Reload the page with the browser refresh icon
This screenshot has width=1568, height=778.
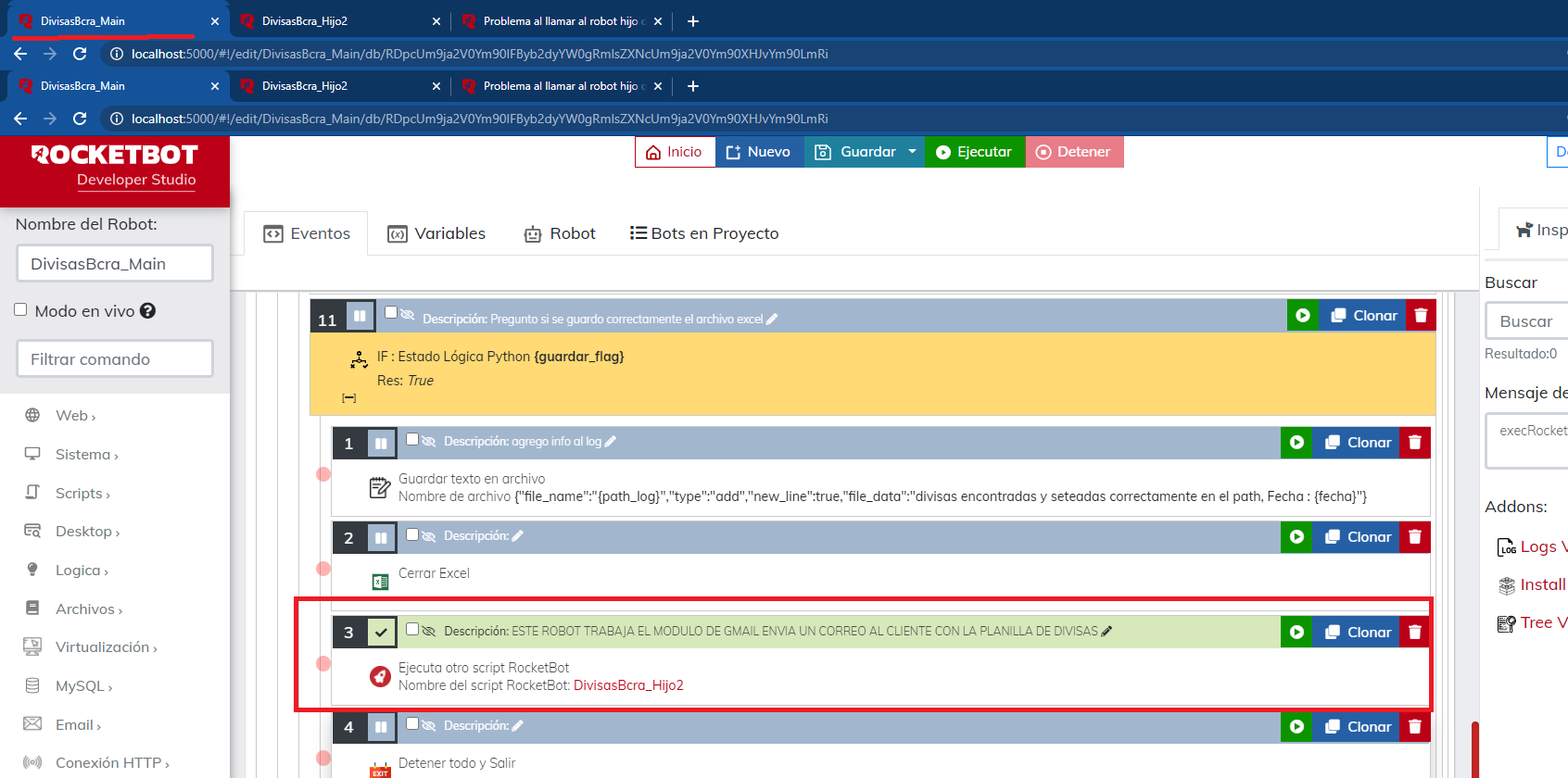[x=80, y=119]
